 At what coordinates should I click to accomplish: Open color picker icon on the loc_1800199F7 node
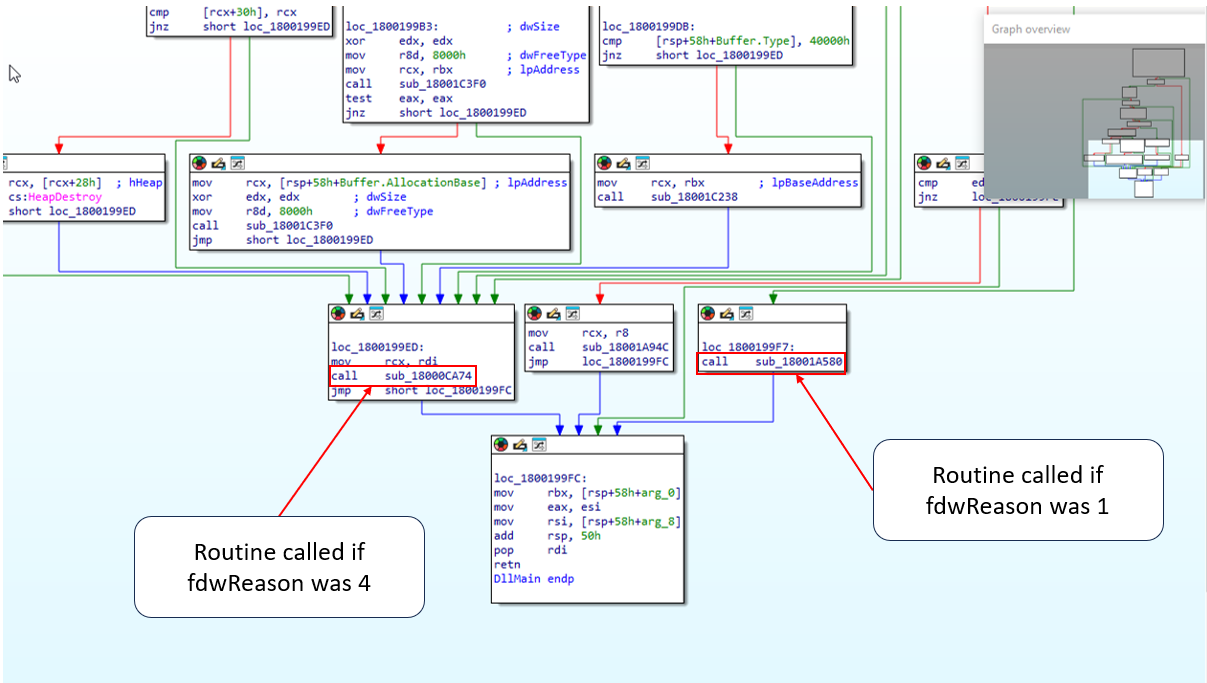pos(709,313)
